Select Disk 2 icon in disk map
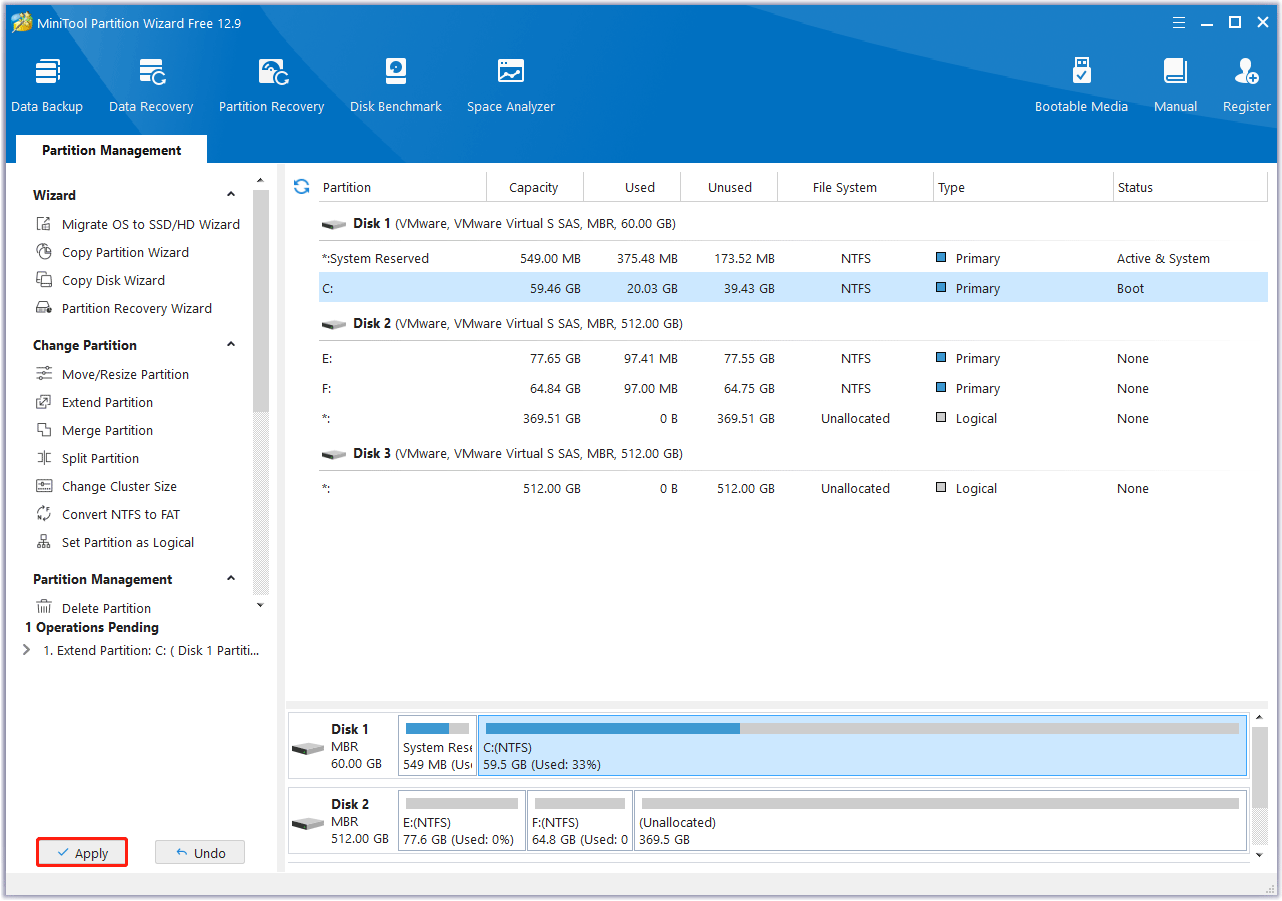Screen dimensions: 1282x901 307,823
